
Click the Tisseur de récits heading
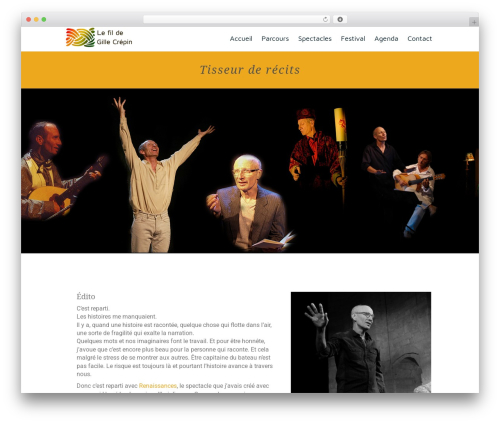(x=250, y=70)
